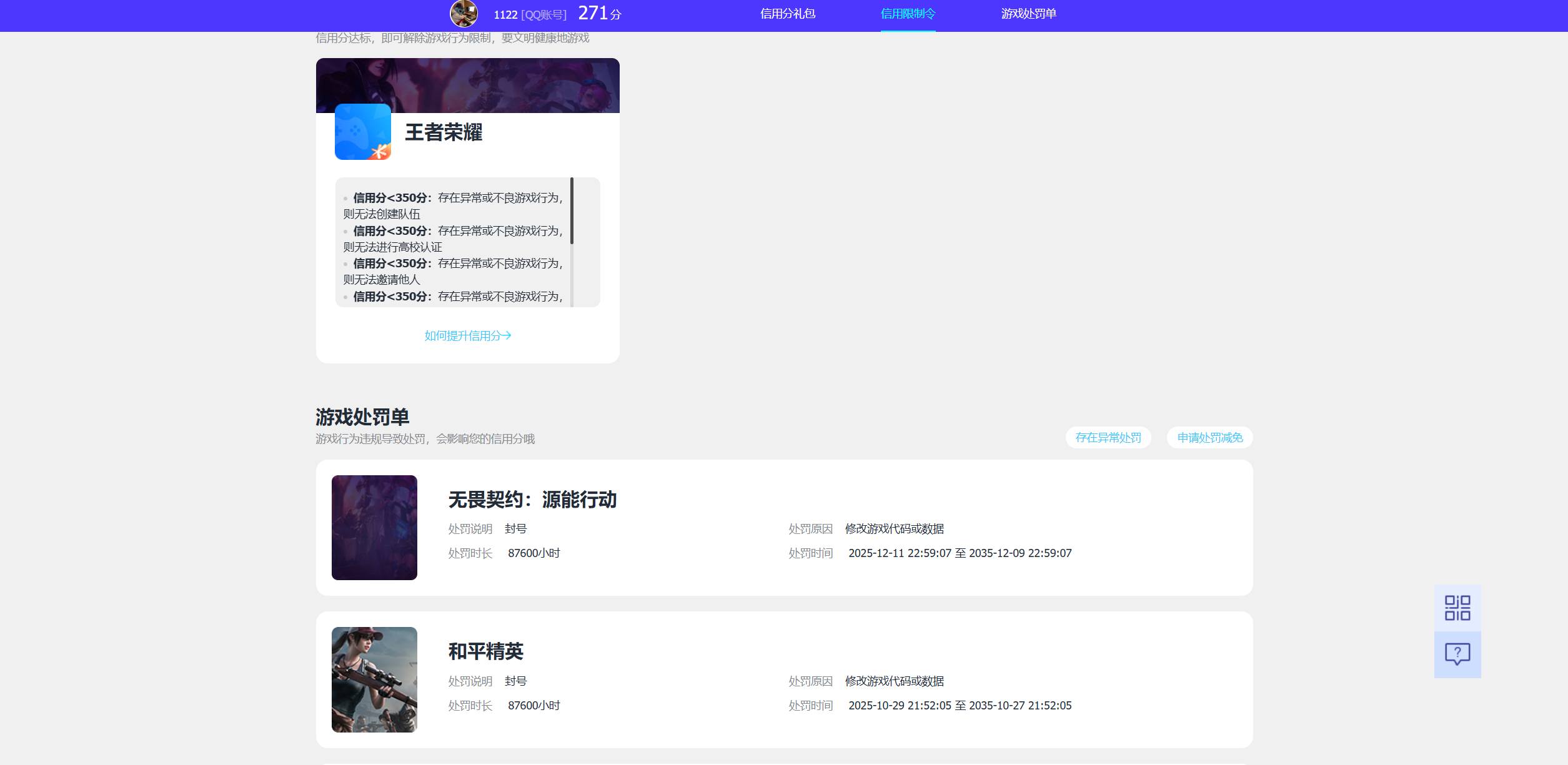Click the restriction list scrollbar in 王者荣耀 card
The width and height of the screenshot is (1568, 765).
click(x=572, y=211)
